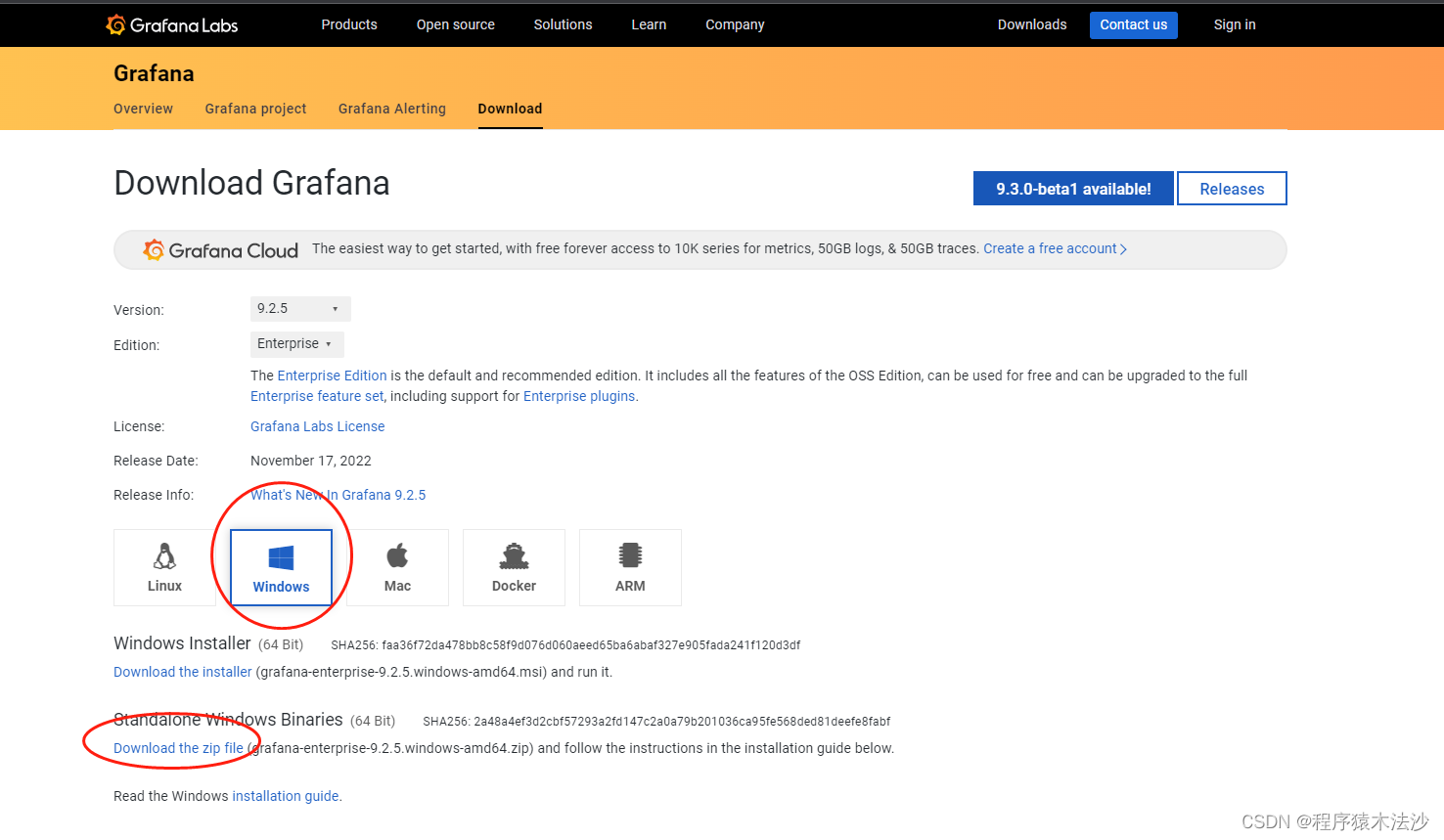The width and height of the screenshot is (1444, 840).
Task: Select the Mac platform icon
Action: (397, 567)
